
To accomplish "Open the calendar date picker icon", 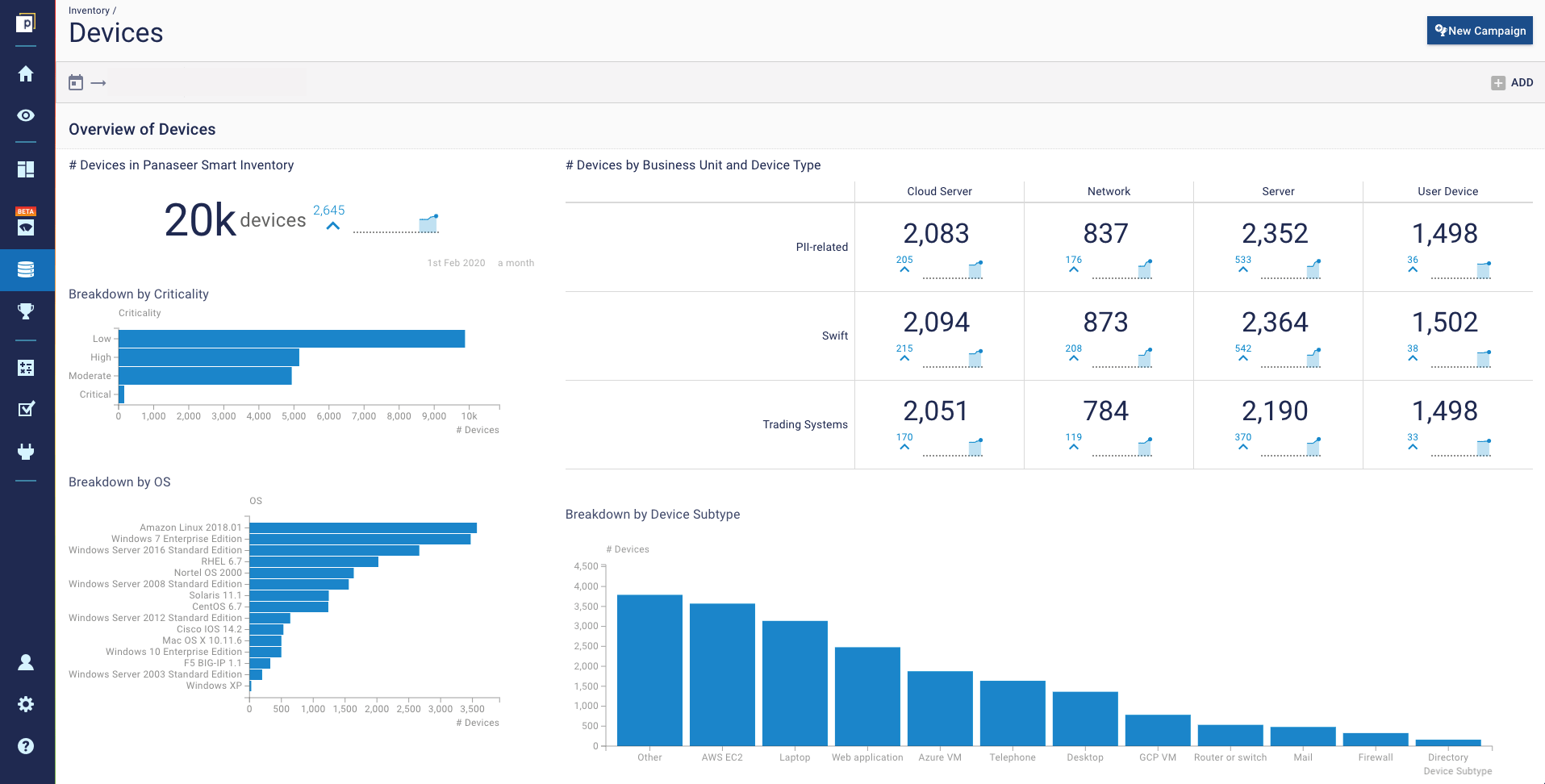I will click(77, 81).
